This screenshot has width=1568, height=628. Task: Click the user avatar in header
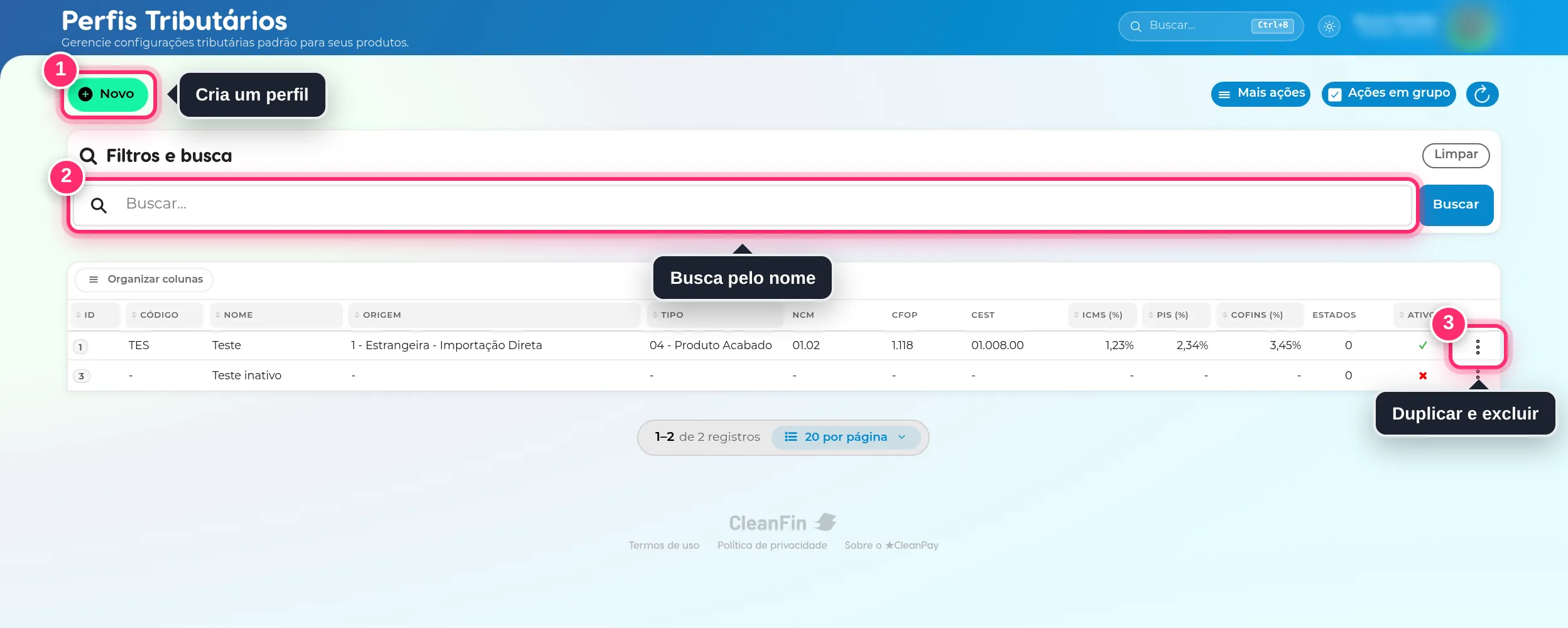pos(1471,26)
